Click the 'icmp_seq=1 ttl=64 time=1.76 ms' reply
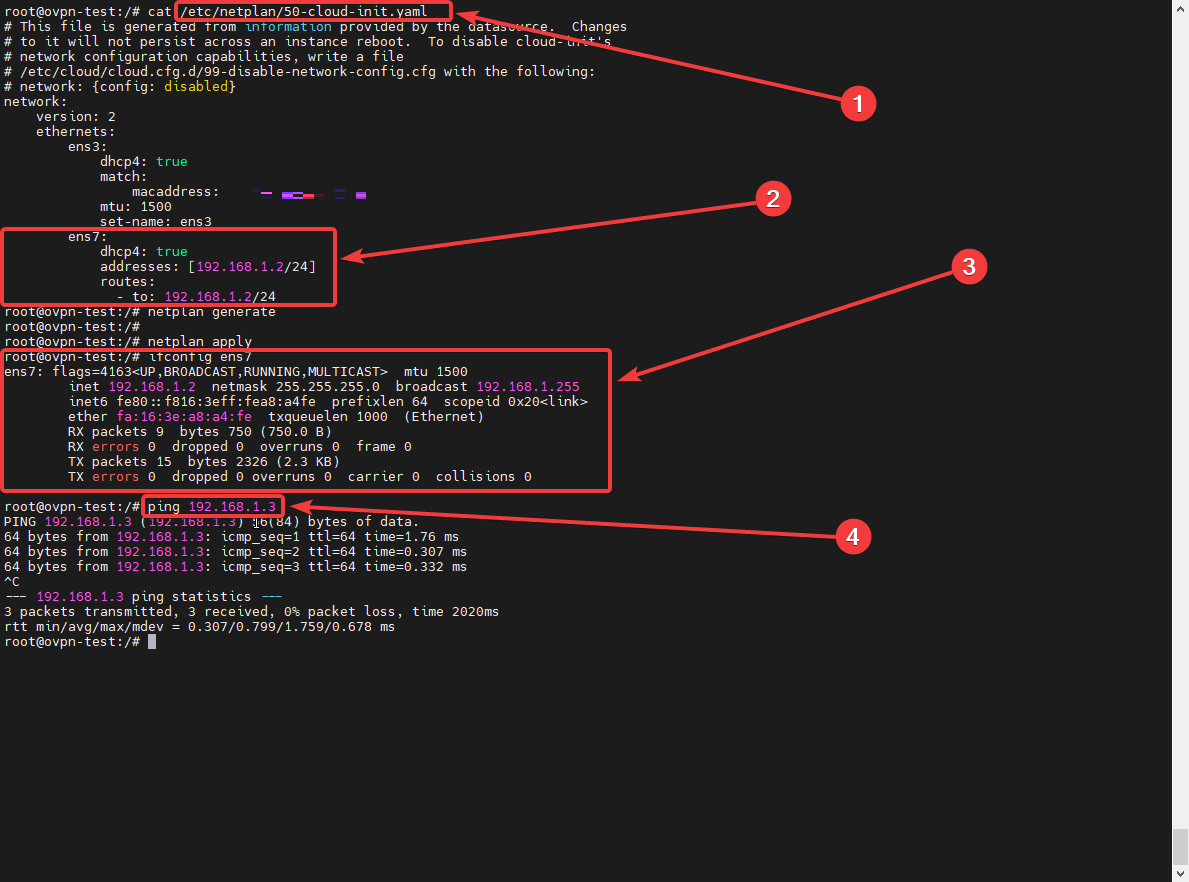 coord(340,537)
